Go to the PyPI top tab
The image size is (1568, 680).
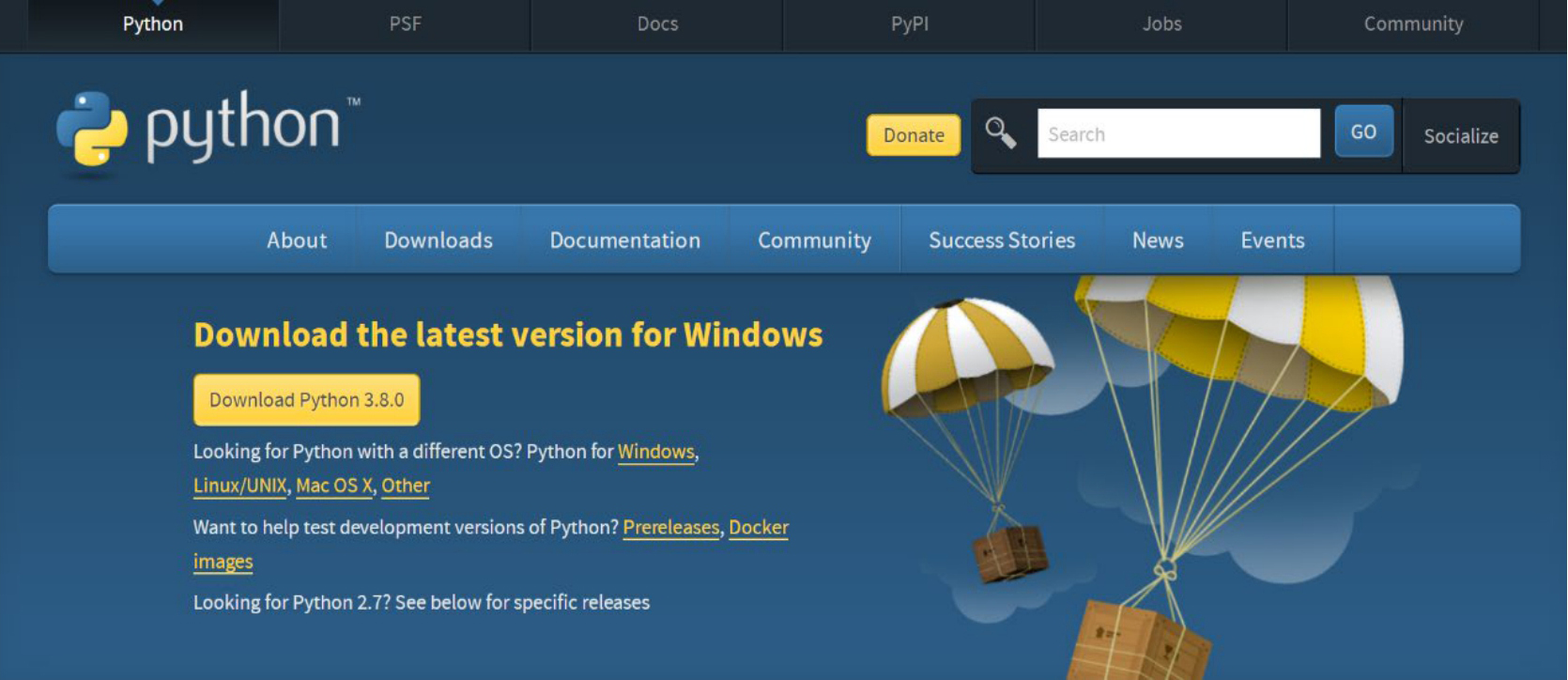[910, 24]
